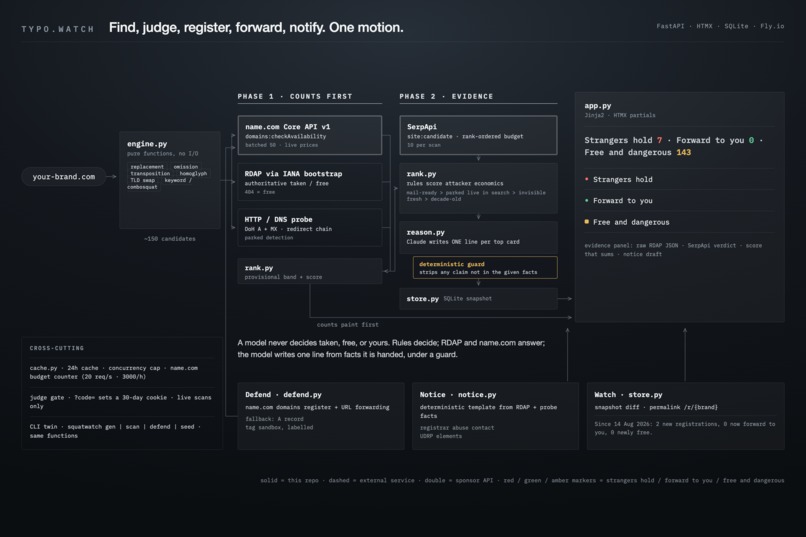Click 'Claude writes ONE line per top card'
This screenshot has width=806, height=537.
tap(463, 242)
